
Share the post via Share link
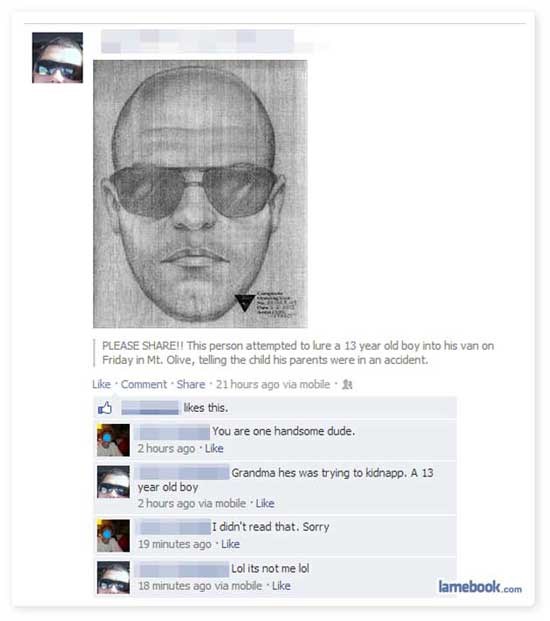pos(191,384)
